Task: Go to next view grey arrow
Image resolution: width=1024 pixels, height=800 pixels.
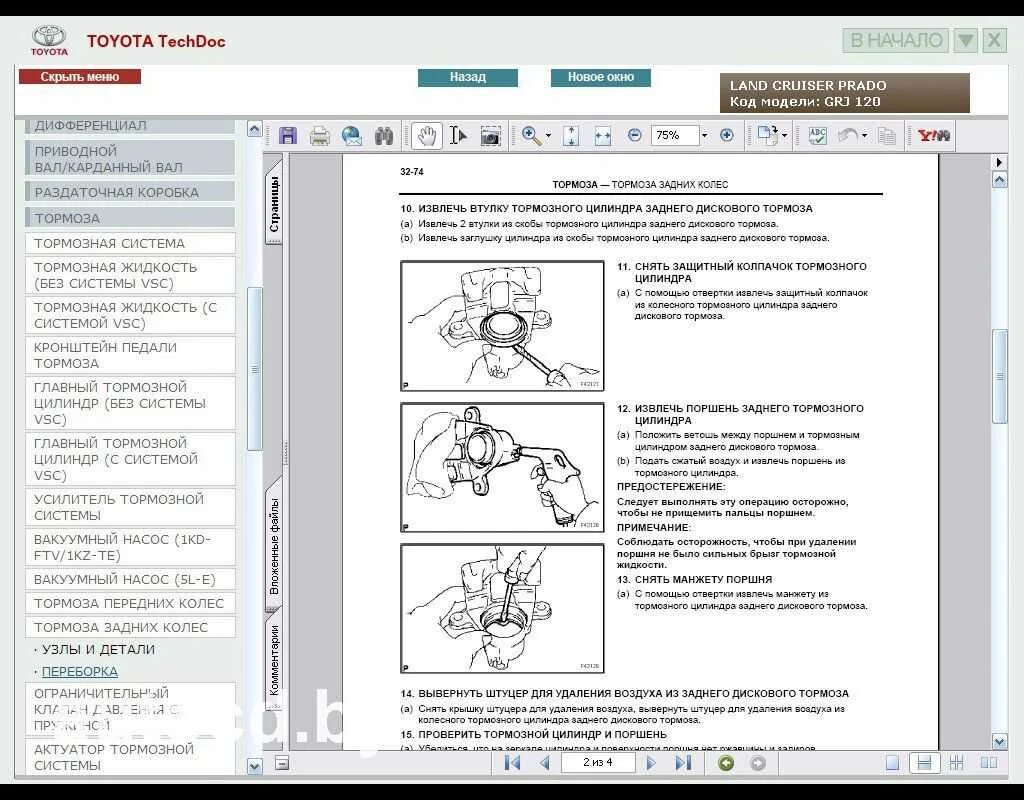Action: tap(758, 763)
